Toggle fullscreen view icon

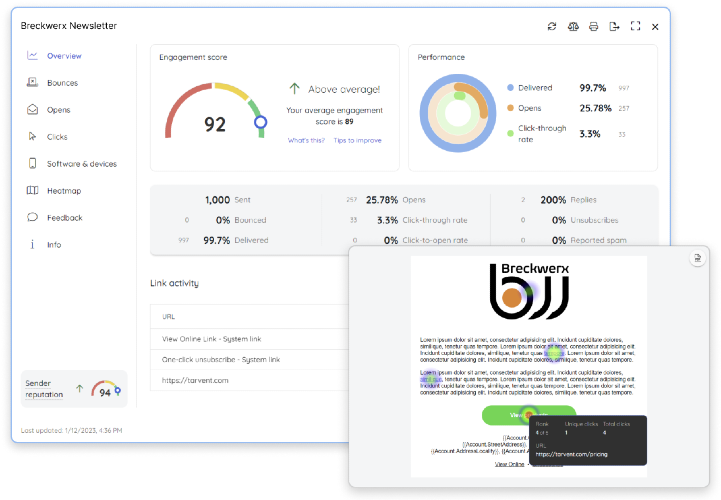pos(635,26)
